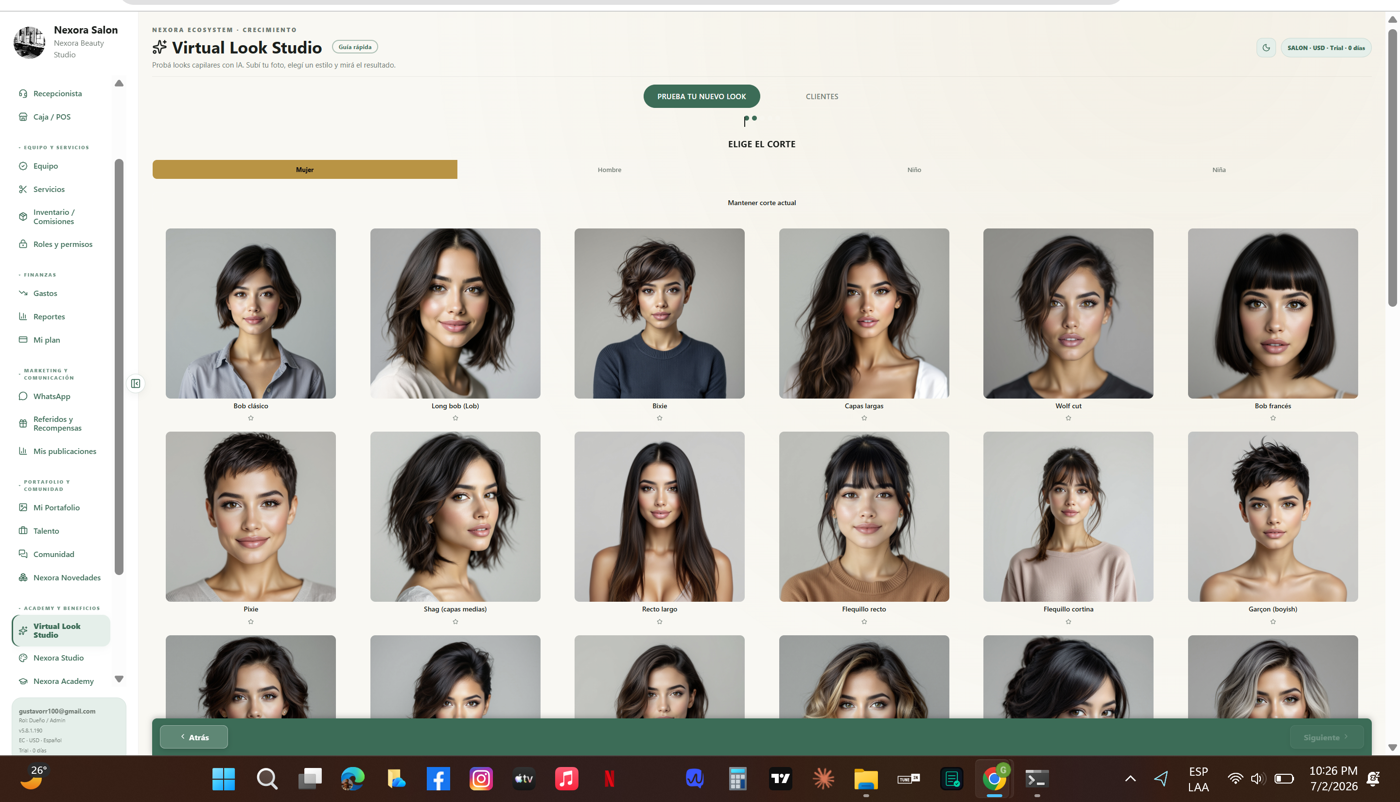Click Mantener corte actual
Viewport: 1400px width, 802px height.
(762, 203)
